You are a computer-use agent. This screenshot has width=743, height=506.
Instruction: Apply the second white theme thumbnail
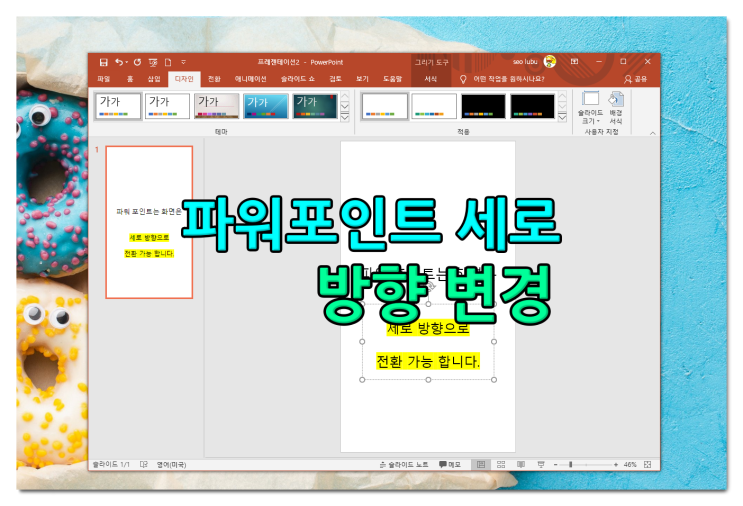(167, 106)
